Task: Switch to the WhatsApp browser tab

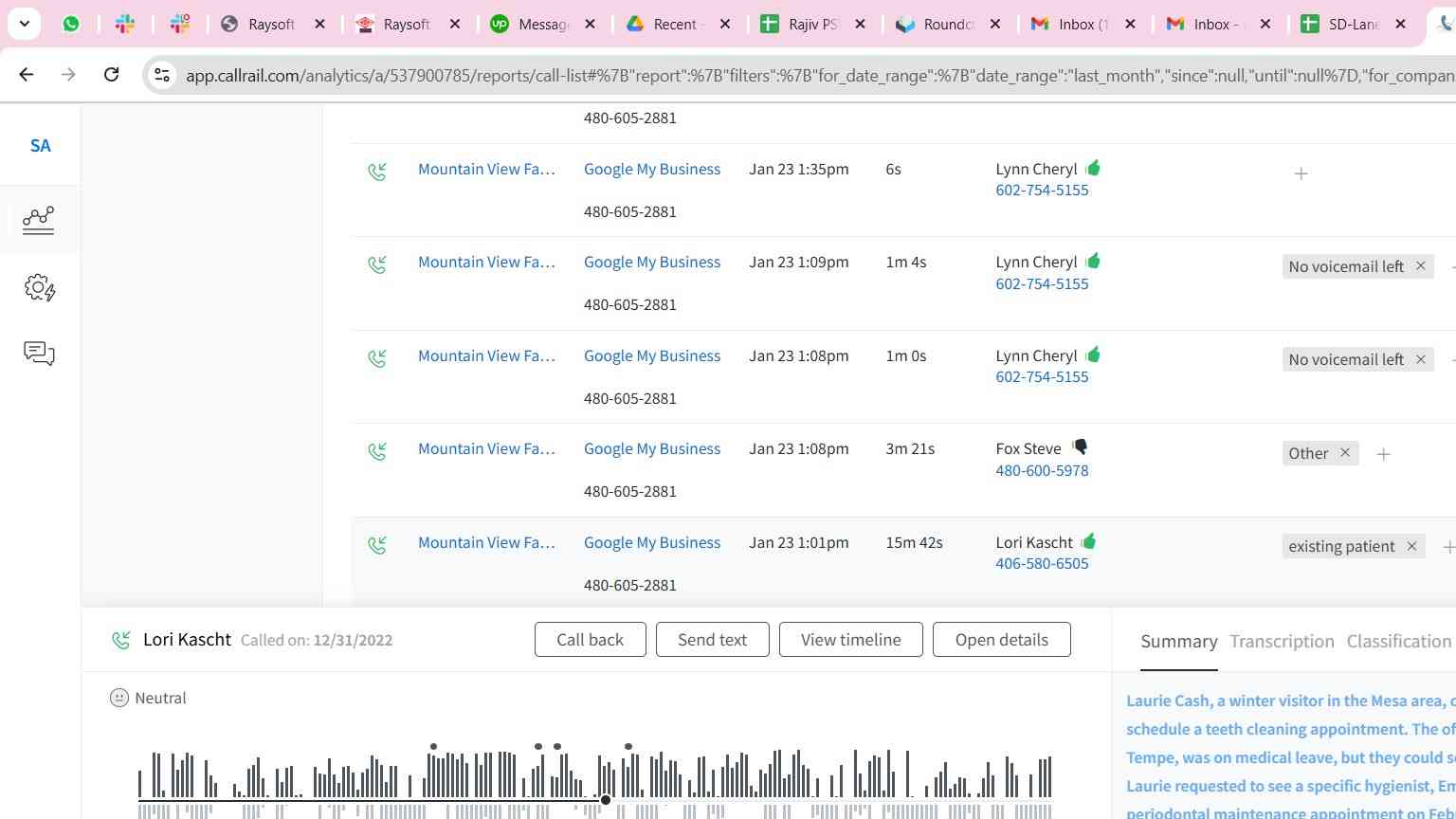Action: point(71,24)
